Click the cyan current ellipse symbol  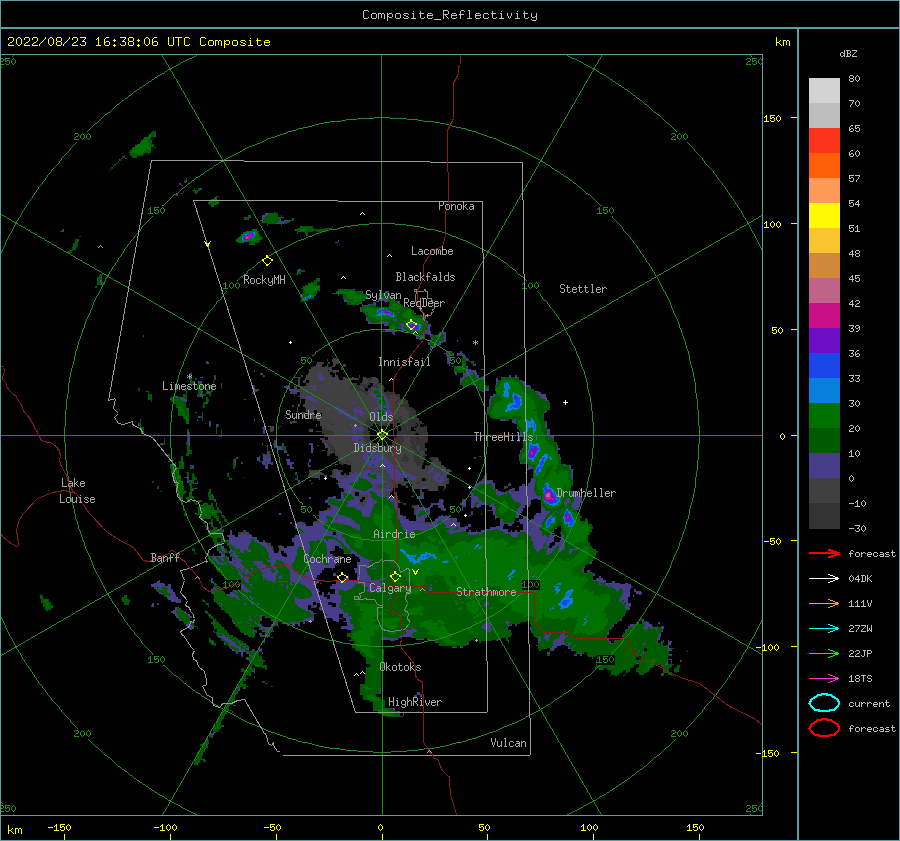[824, 703]
